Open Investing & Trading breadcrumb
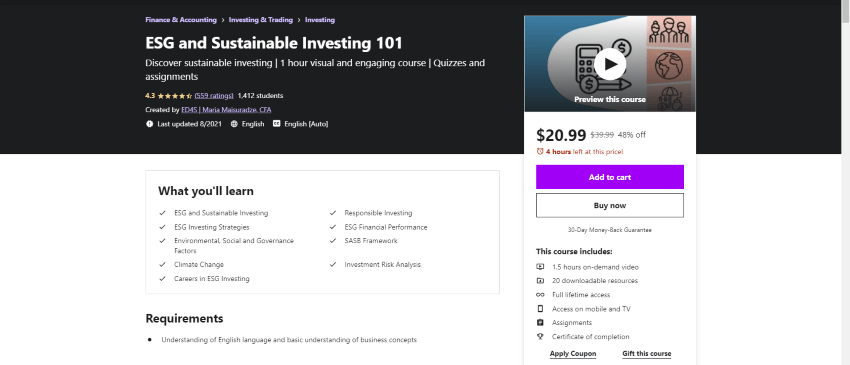The width and height of the screenshot is (850, 365). pyautogui.click(x=261, y=20)
